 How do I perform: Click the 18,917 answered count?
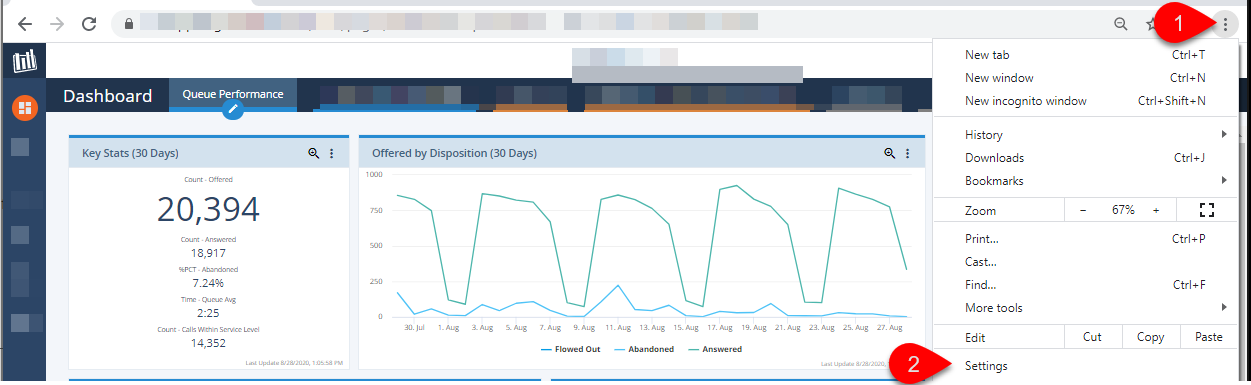[x=208, y=254]
